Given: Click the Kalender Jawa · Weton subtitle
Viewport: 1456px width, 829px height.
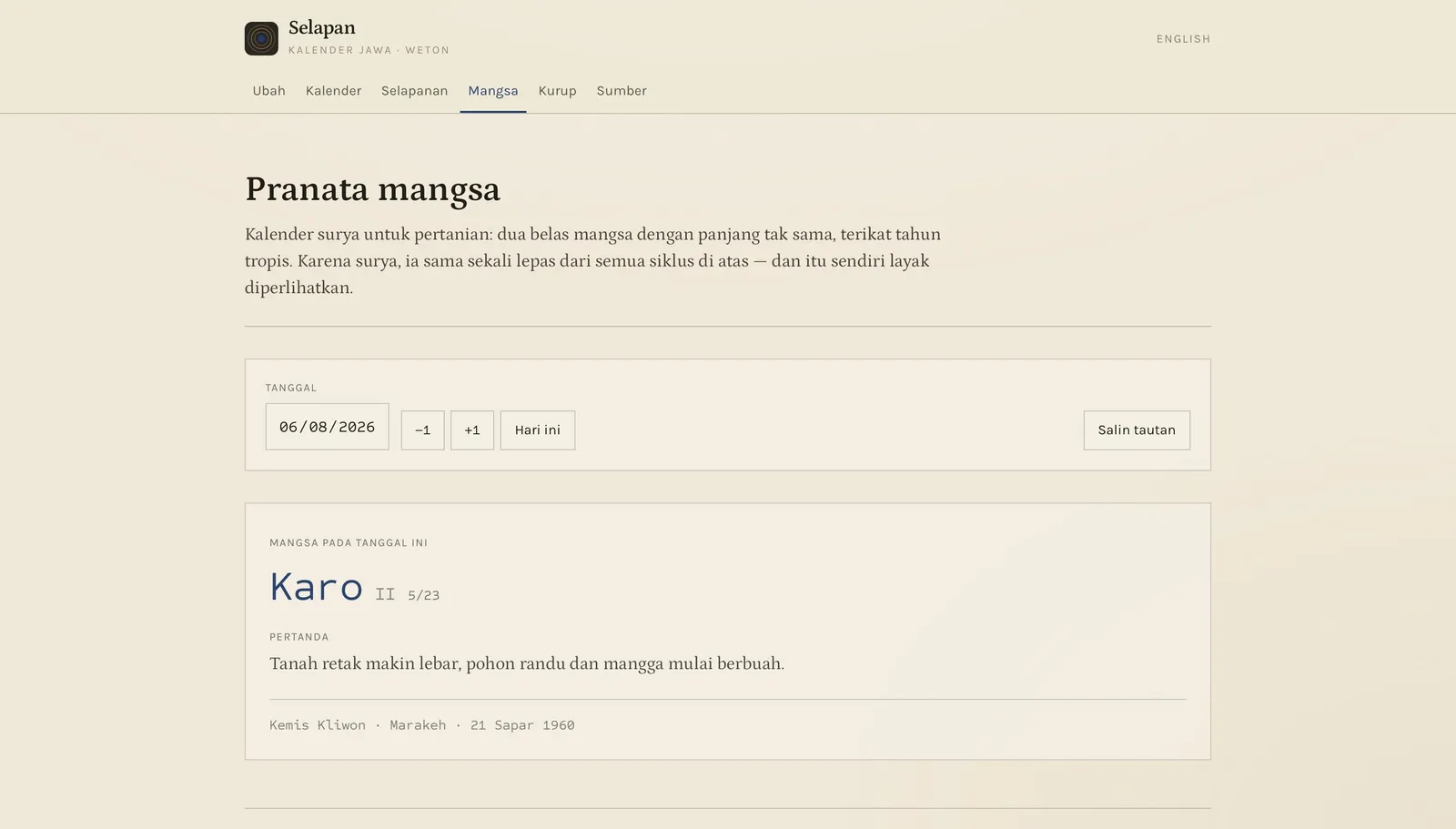Looking at the screenshot, I should tap(369, 50).
